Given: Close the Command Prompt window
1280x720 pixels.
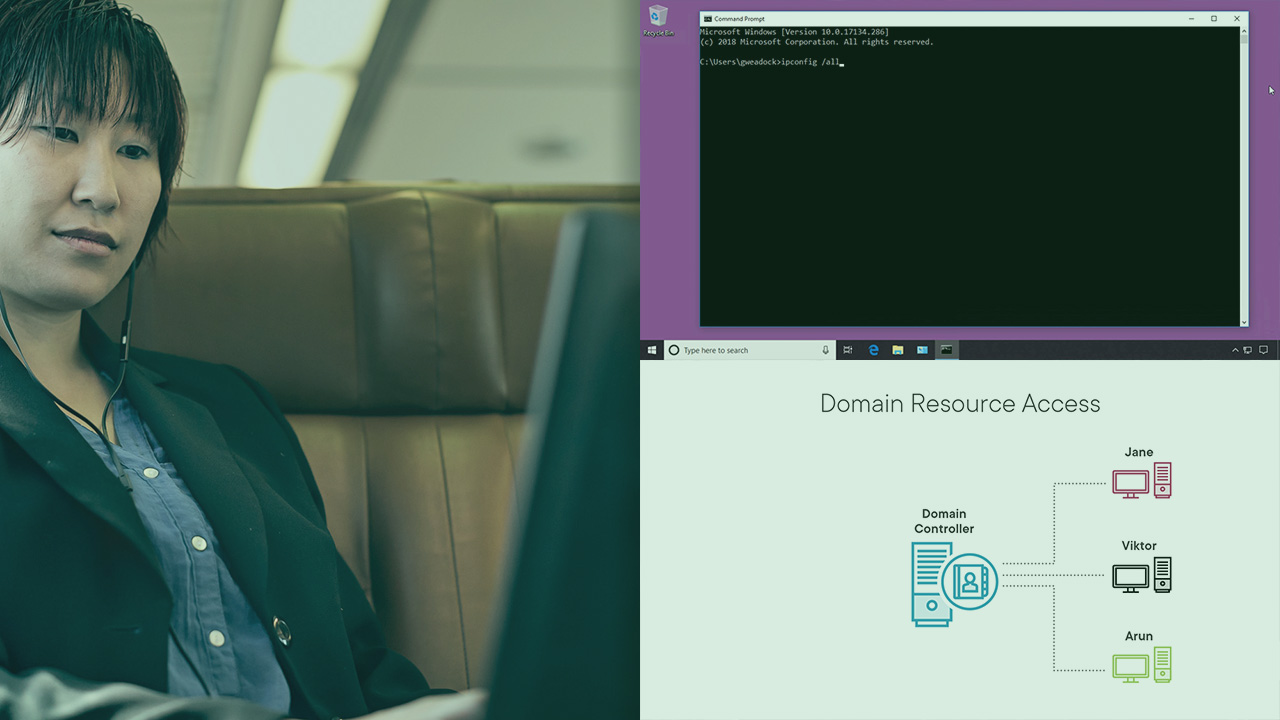Looking at the screenshot, I should pos(1237,18).
